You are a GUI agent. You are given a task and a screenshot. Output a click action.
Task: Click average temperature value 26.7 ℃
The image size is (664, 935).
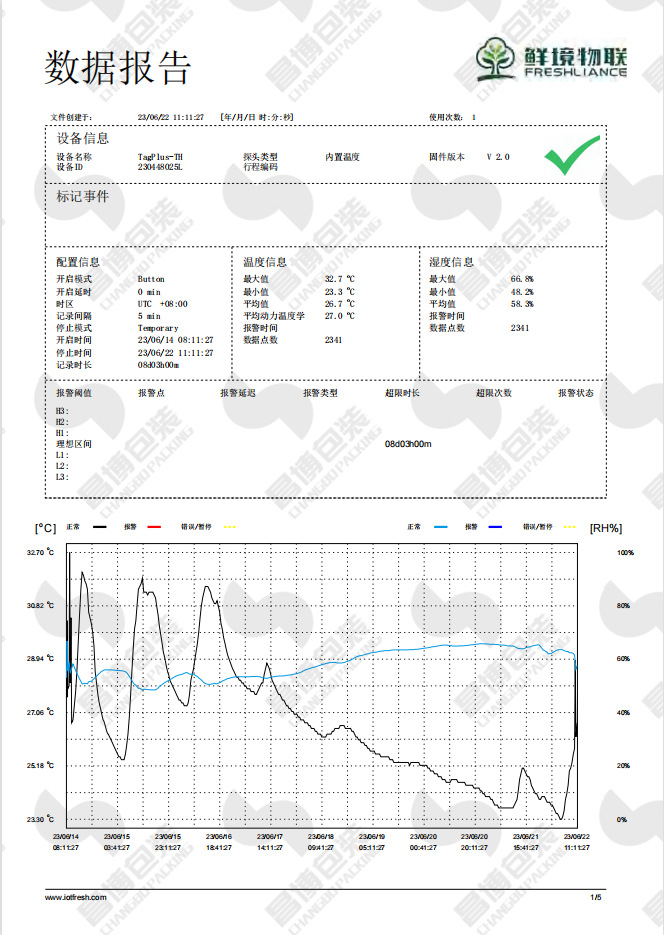(x=340, y=304)
